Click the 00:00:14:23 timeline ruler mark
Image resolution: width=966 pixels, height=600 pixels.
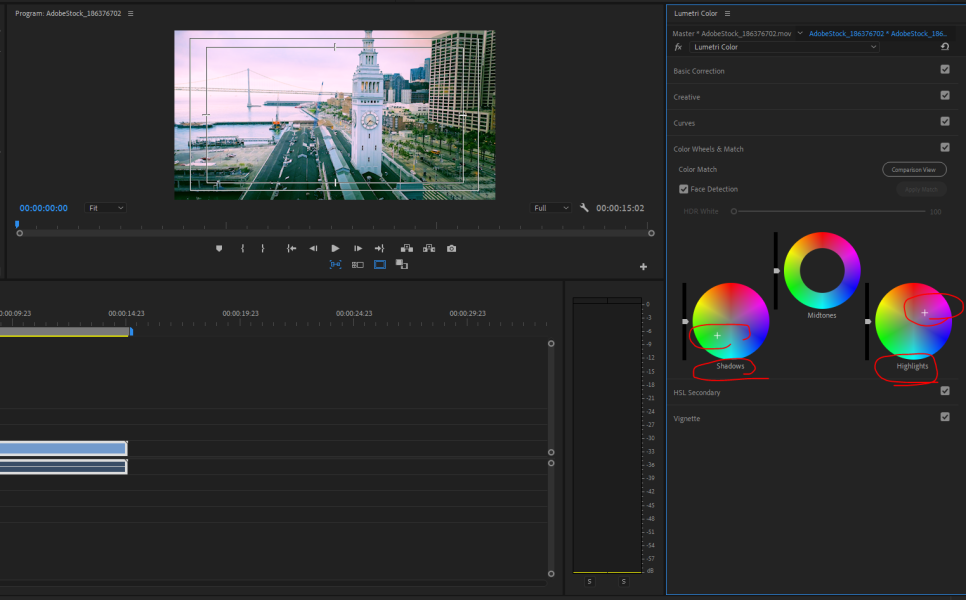pyautogui.click(x=126, y=314)
